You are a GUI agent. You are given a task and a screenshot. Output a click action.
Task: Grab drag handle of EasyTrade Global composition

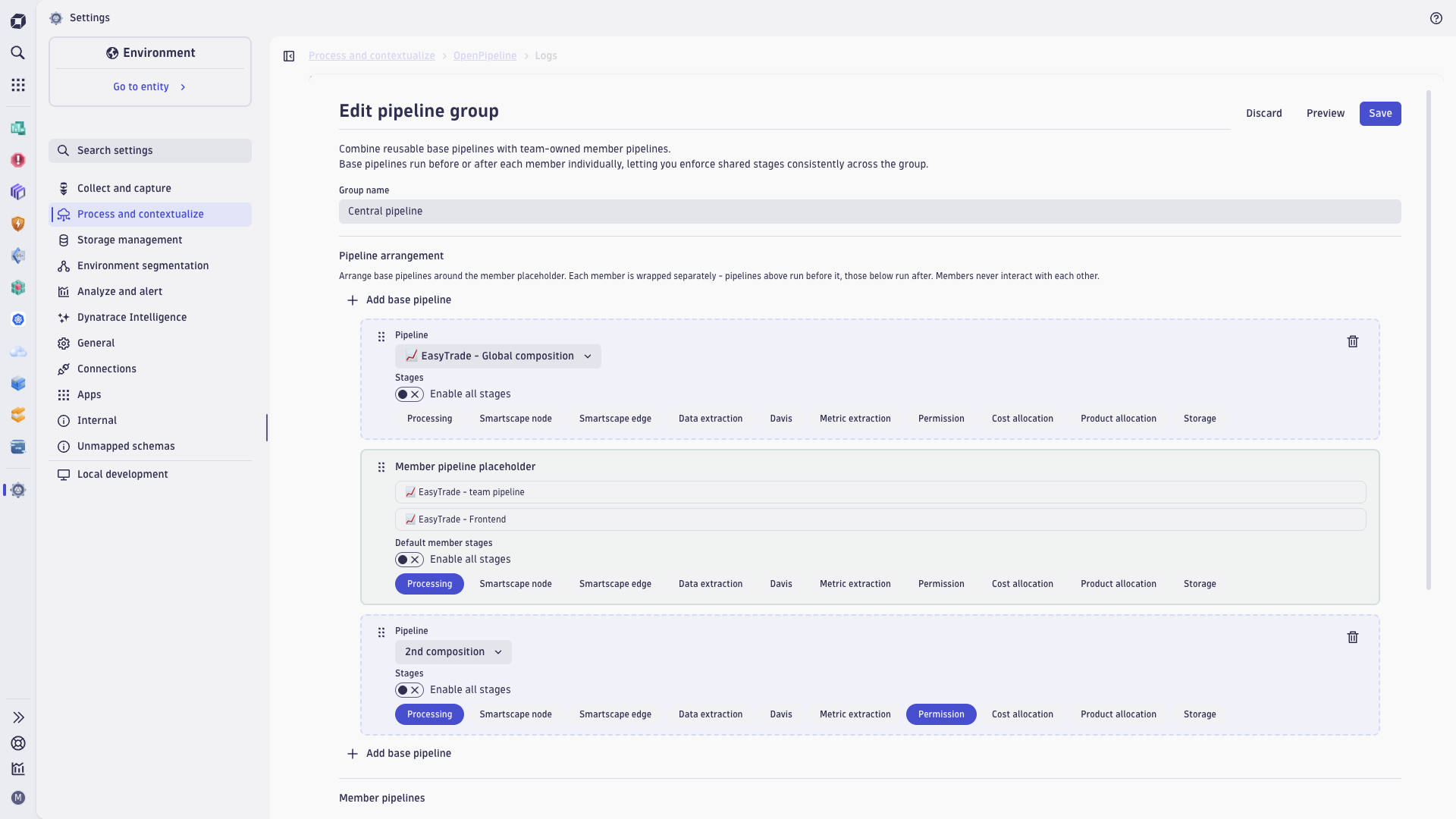pyautogui.click(x=381, y=337)
